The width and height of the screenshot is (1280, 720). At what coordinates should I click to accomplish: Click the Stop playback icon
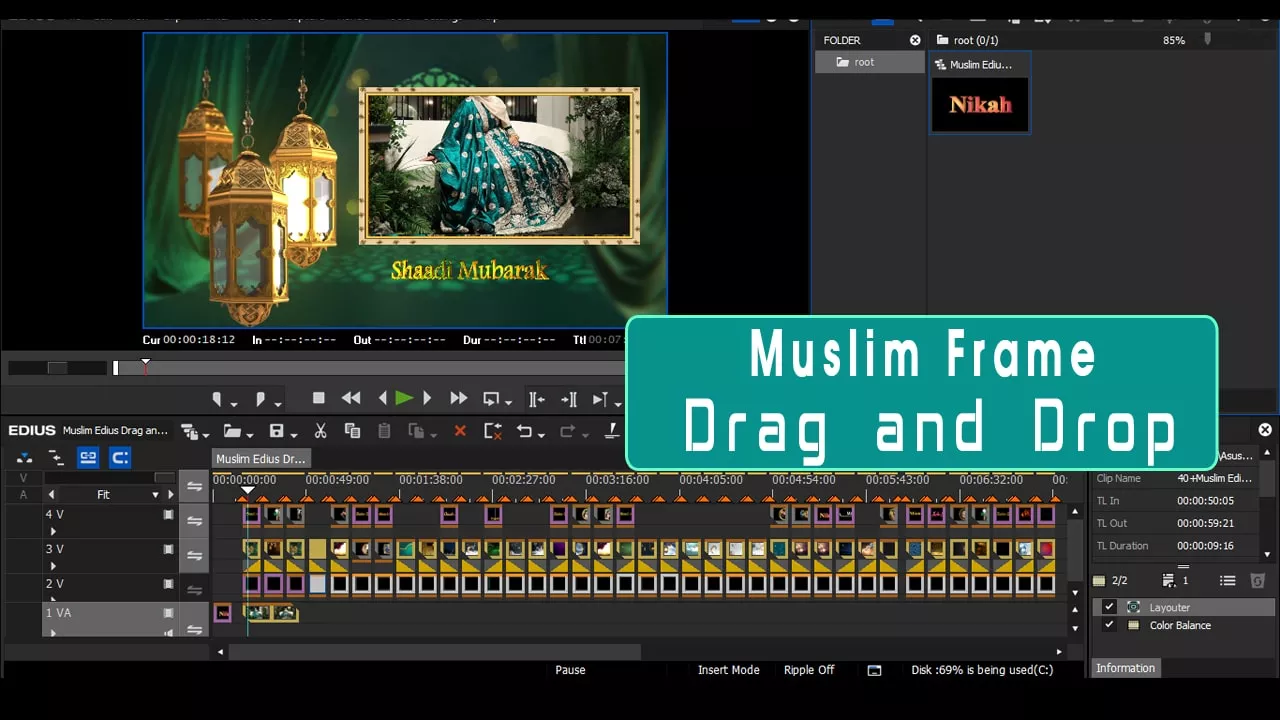pos(318,398)
